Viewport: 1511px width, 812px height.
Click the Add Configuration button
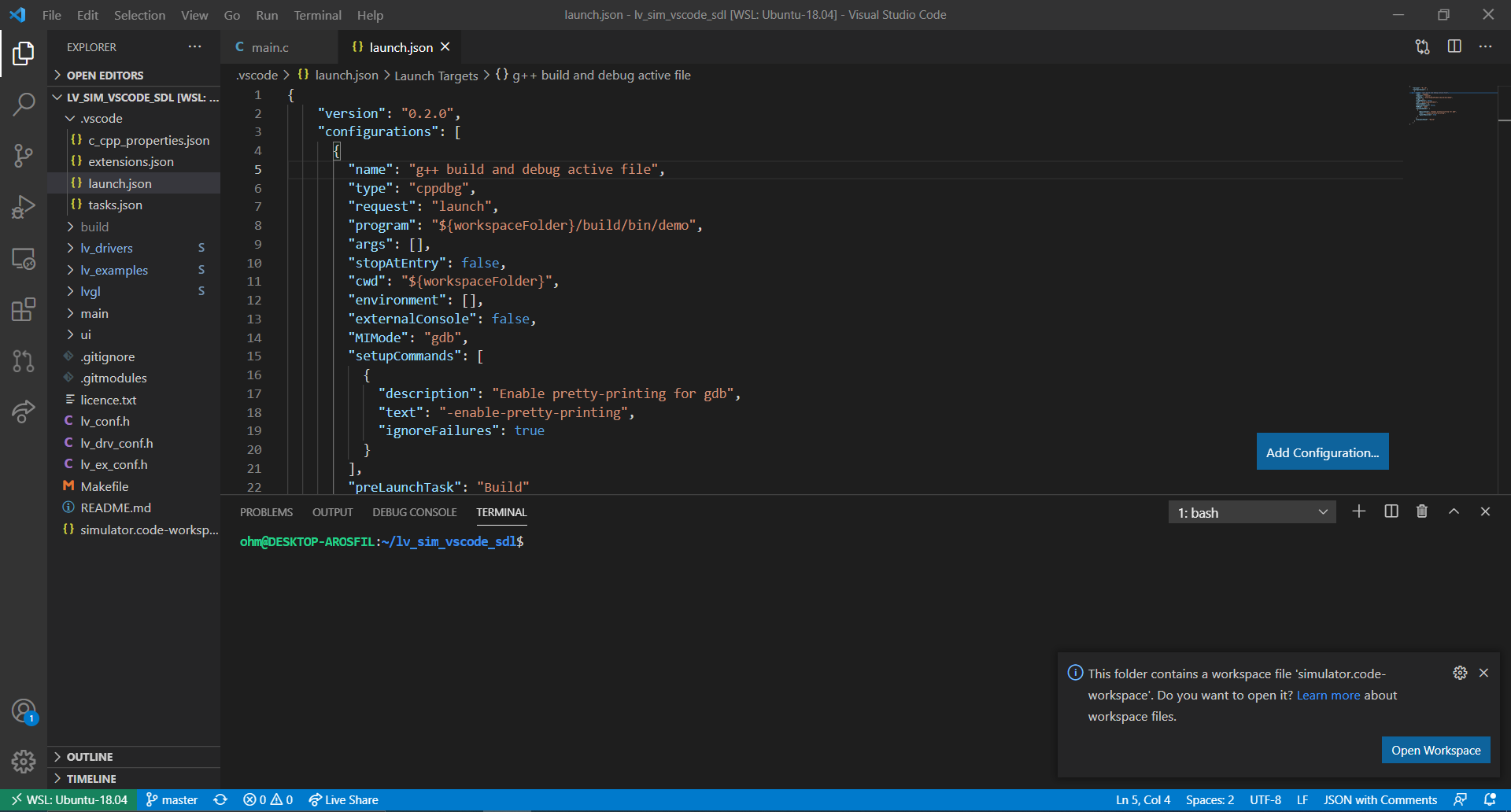[1321, 452]
